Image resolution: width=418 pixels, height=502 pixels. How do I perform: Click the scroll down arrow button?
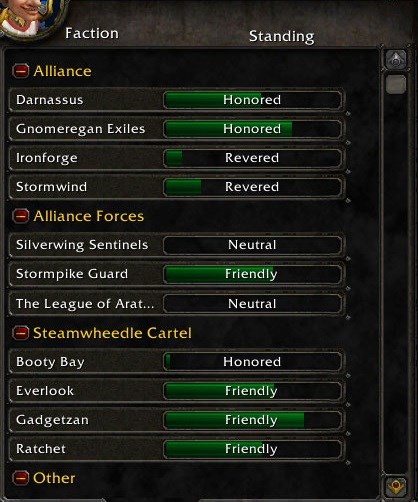[x=396, y=487]
